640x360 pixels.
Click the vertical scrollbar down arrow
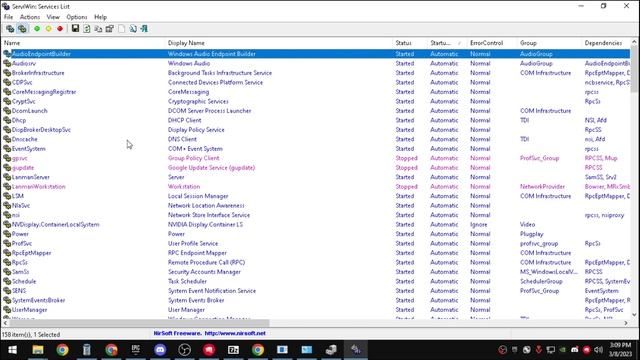click(634, 315)
